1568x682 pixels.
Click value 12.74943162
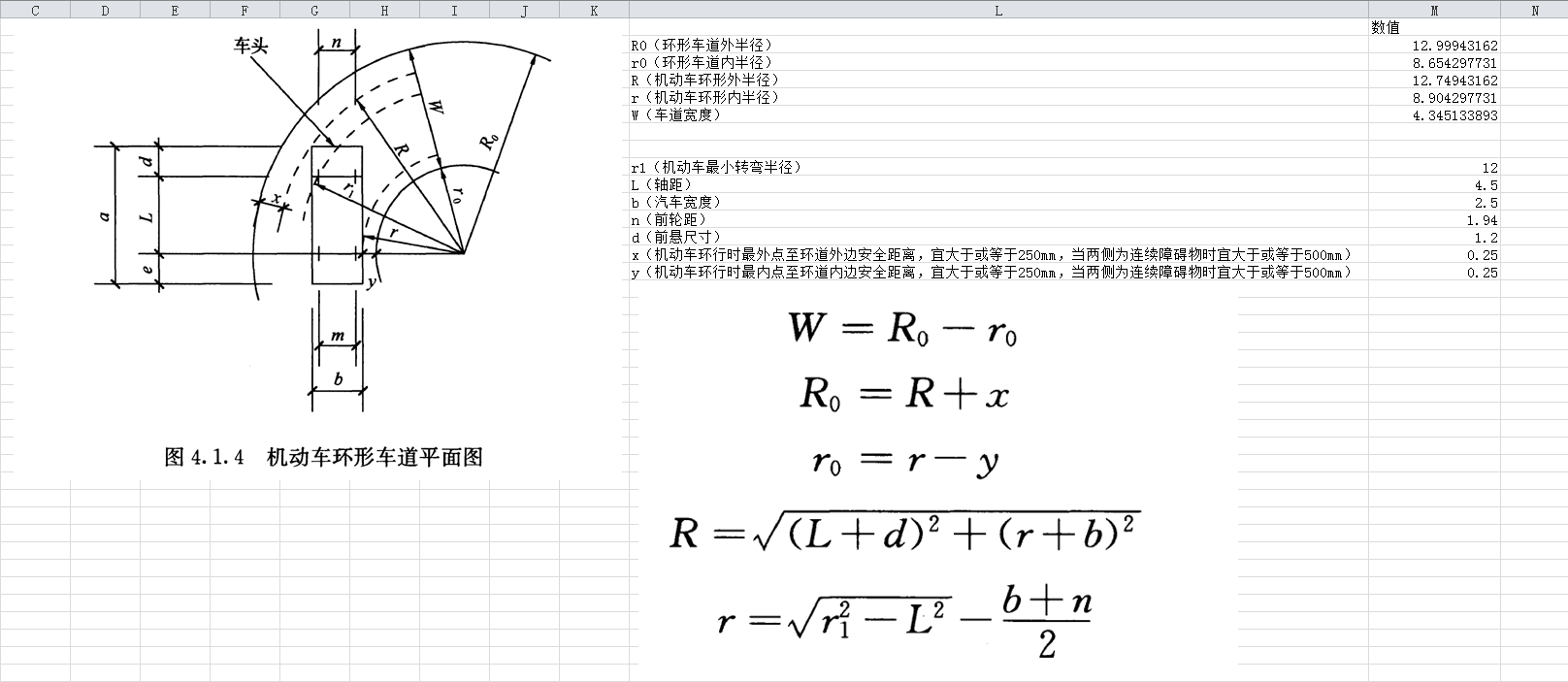[x=1434, y=81]
